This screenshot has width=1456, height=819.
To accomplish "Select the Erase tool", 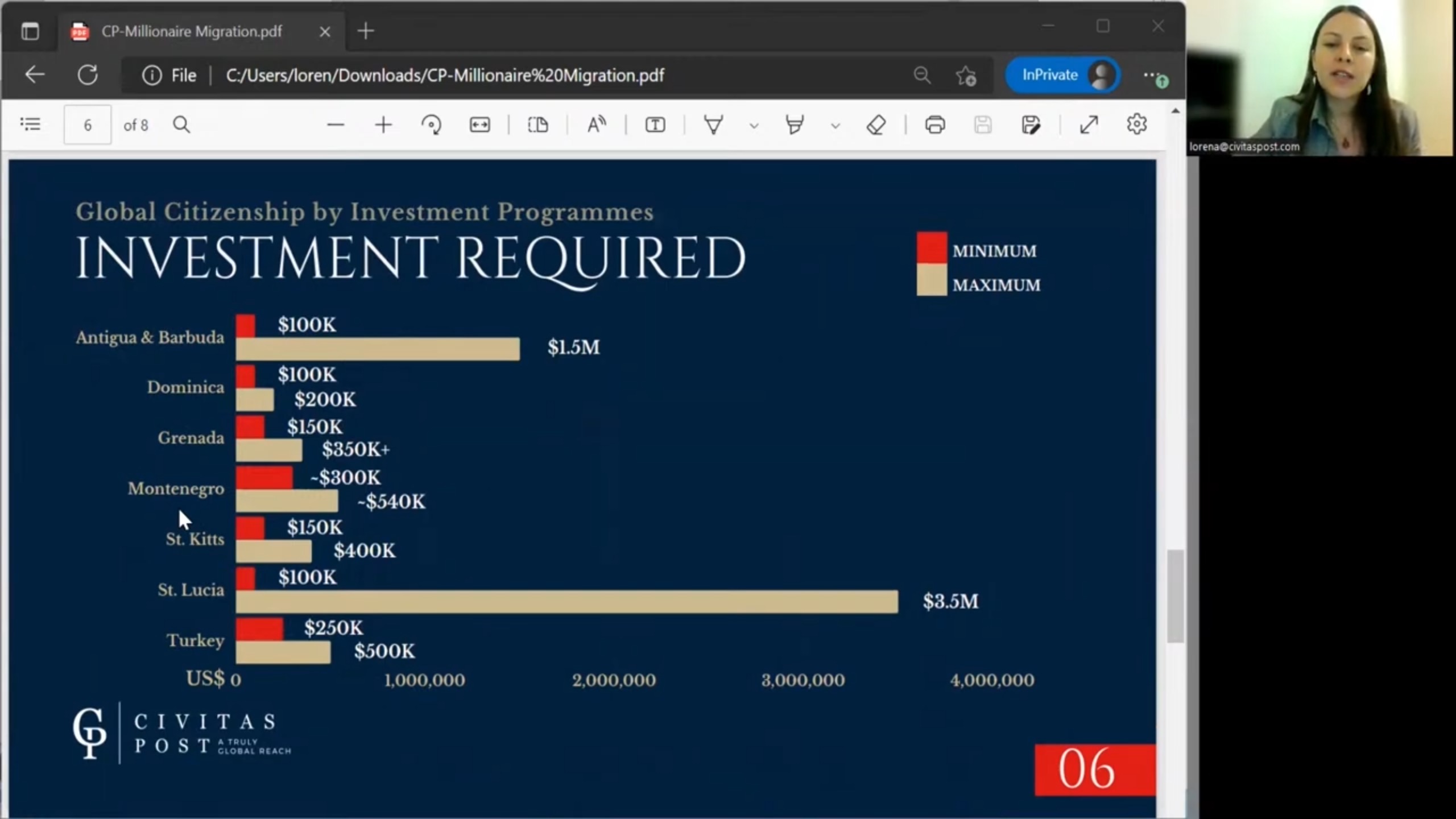I will click(876, 125).
